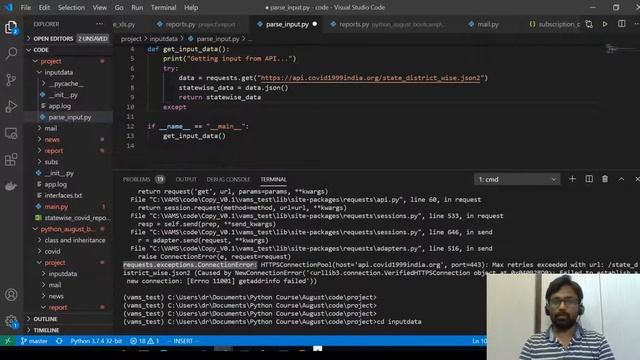The image size is (640, 360).
Task: Close the unsaved parse_input.py tab dot
Action: coord(315,24)
